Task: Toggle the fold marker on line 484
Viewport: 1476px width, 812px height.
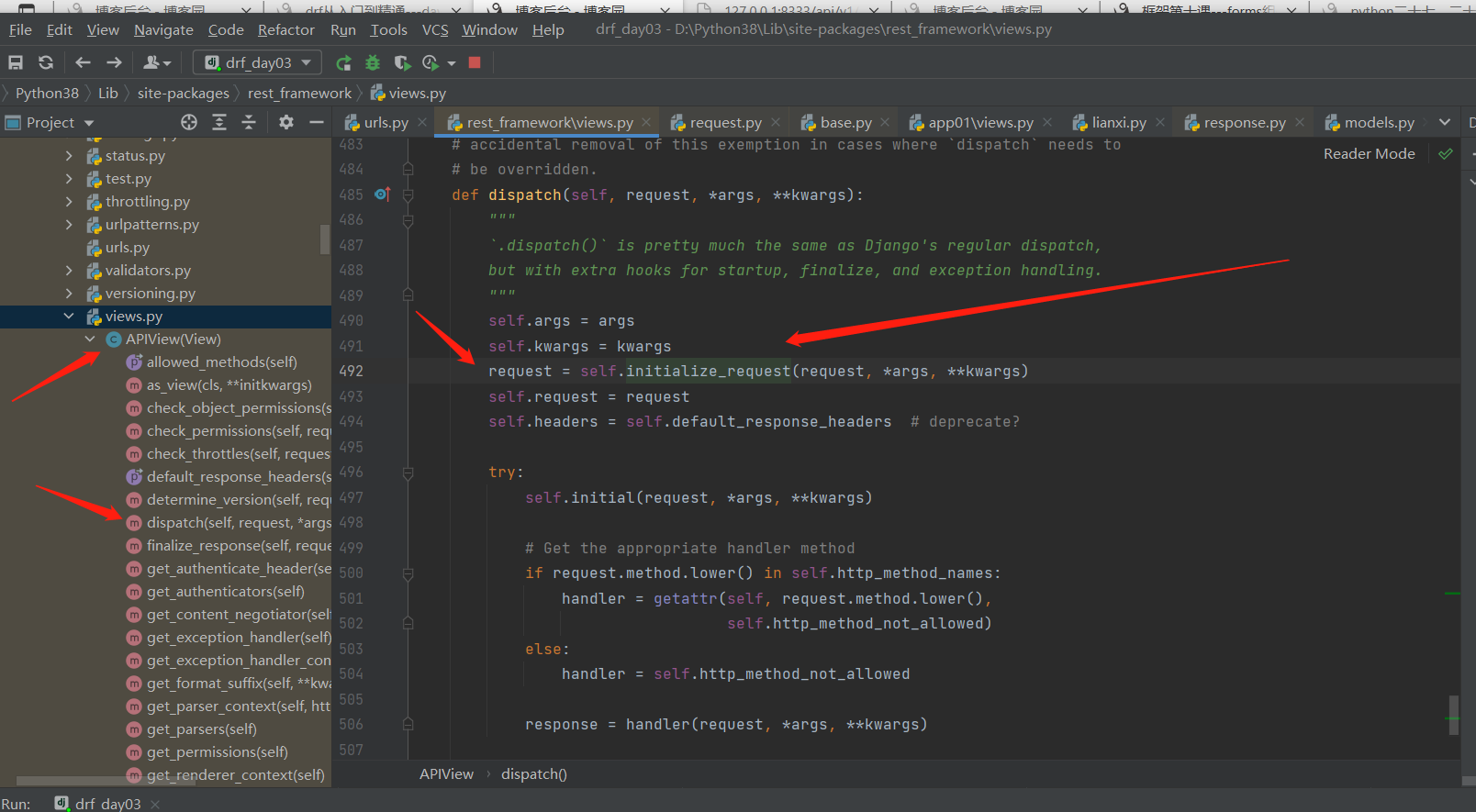Action: [408, 170]
